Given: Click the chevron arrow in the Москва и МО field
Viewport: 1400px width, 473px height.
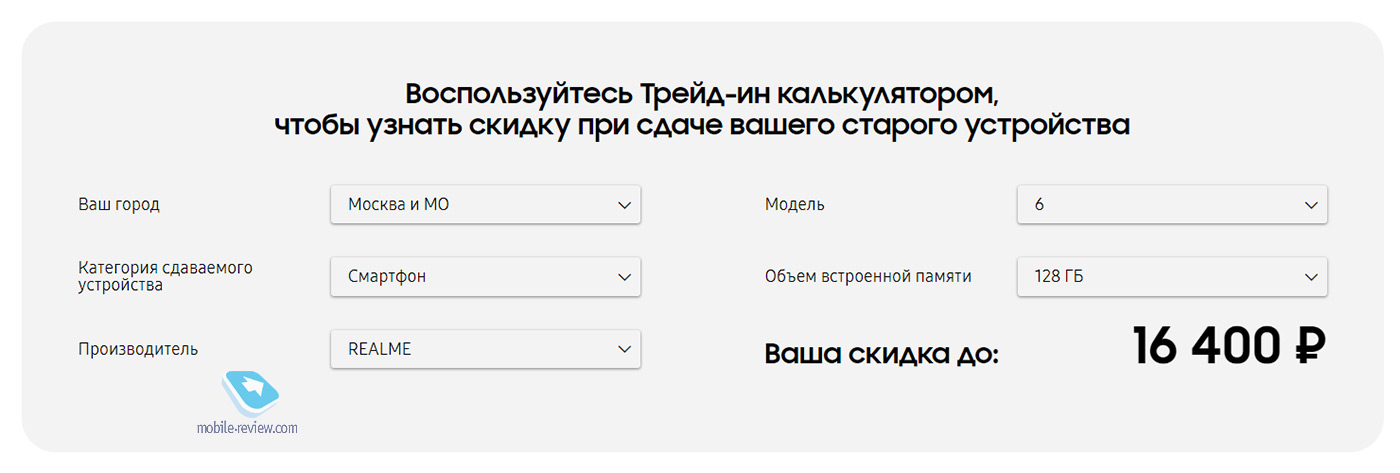Looking at the screenshot, I should [x=625, y=205].
